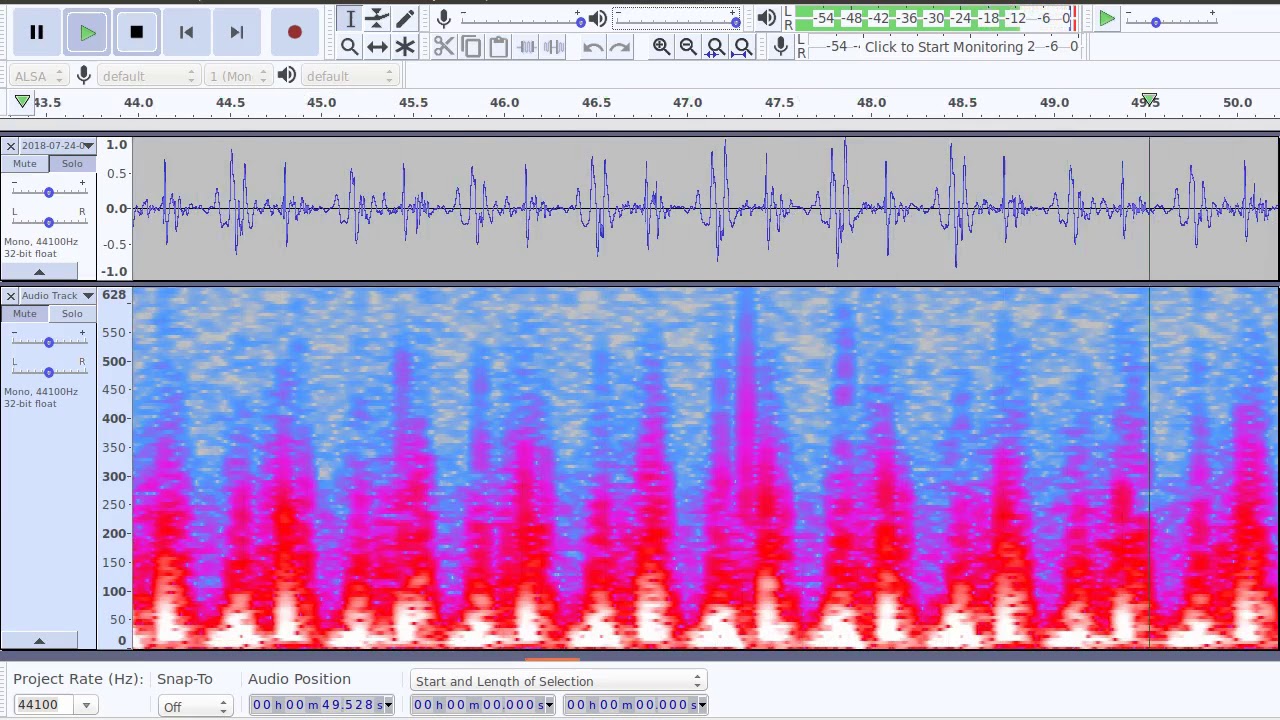Skip to start of the project
The height and width of the screenshot is (720, 1280).
pyautogui.click(x=186, y=32)
